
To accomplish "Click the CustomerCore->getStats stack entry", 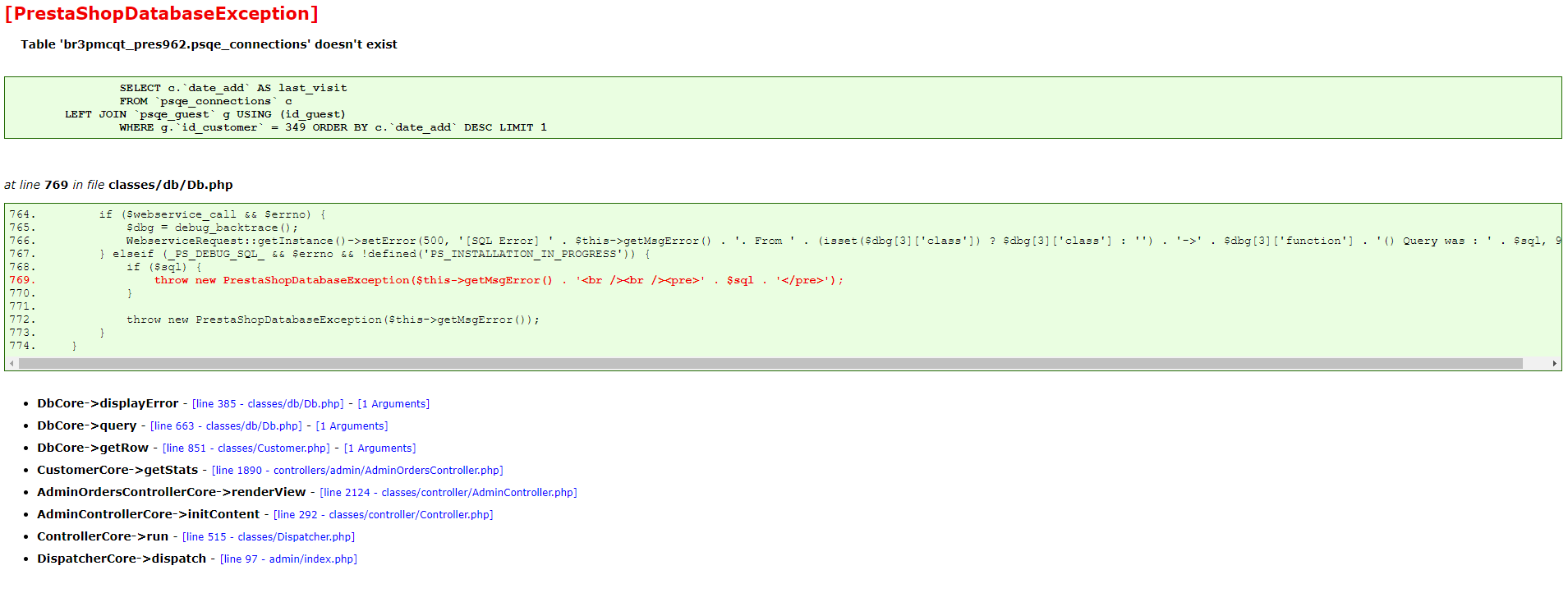I will coord(117,471).
